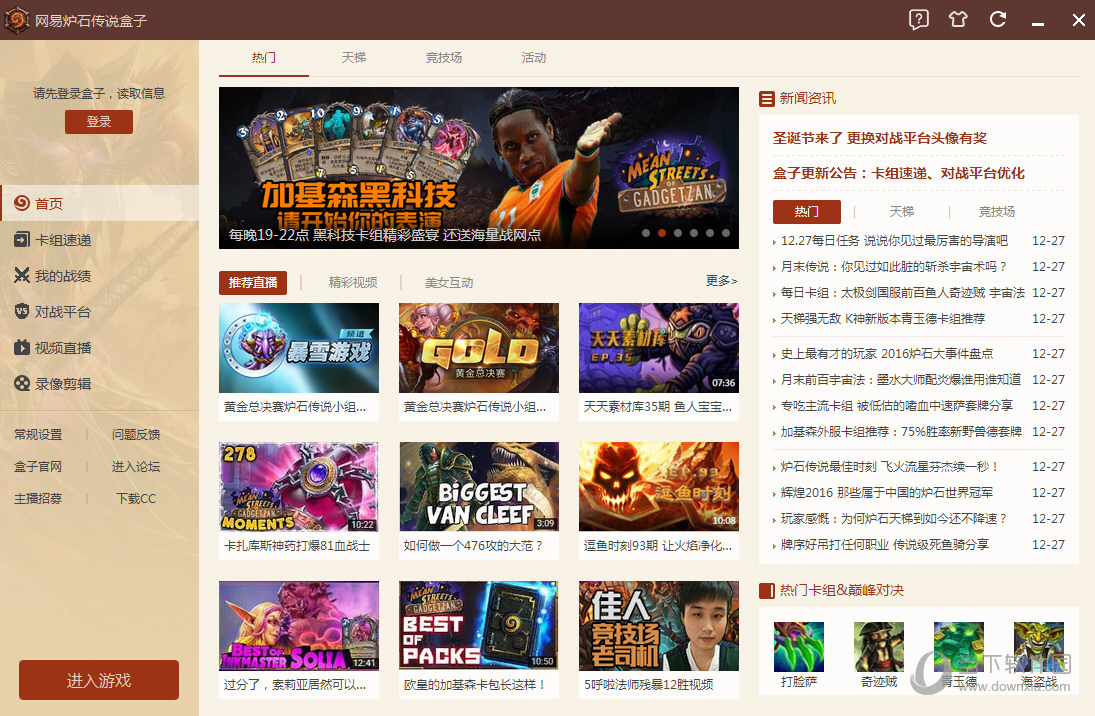The width and height of the screenshot is (1095, 716).
Task: Click the shirt-shaped skin changer icon
Action: 958,19
